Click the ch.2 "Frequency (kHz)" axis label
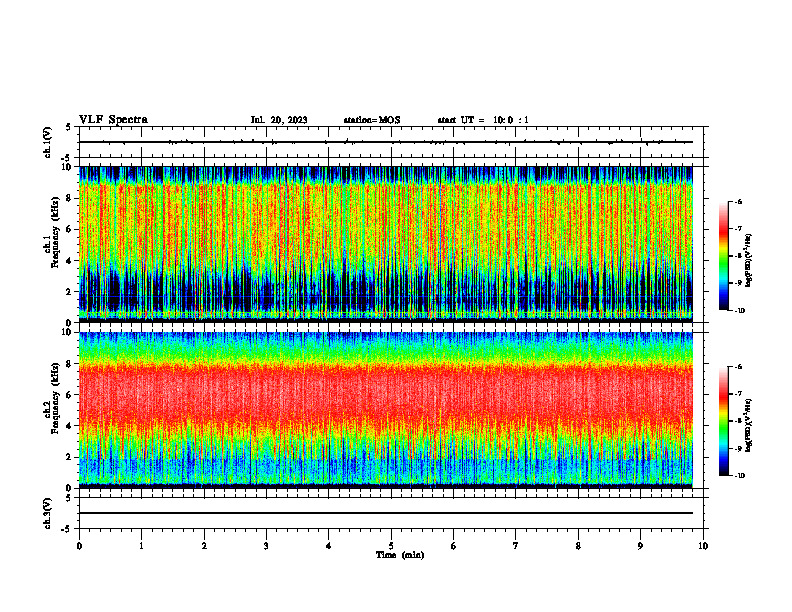The height and width of the screenshot is (612, 792). (55, 398)
